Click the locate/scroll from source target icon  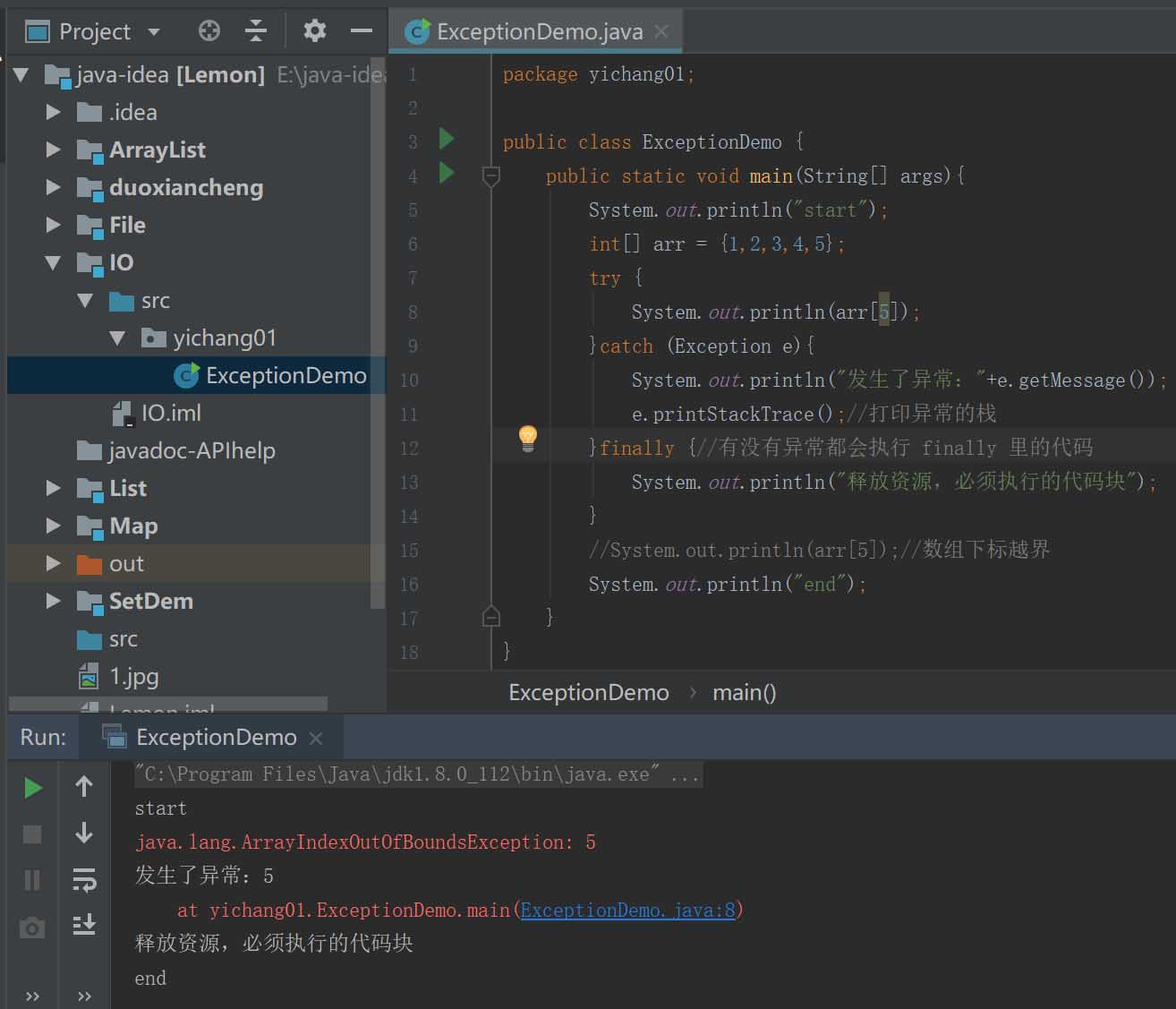(209, 31)
